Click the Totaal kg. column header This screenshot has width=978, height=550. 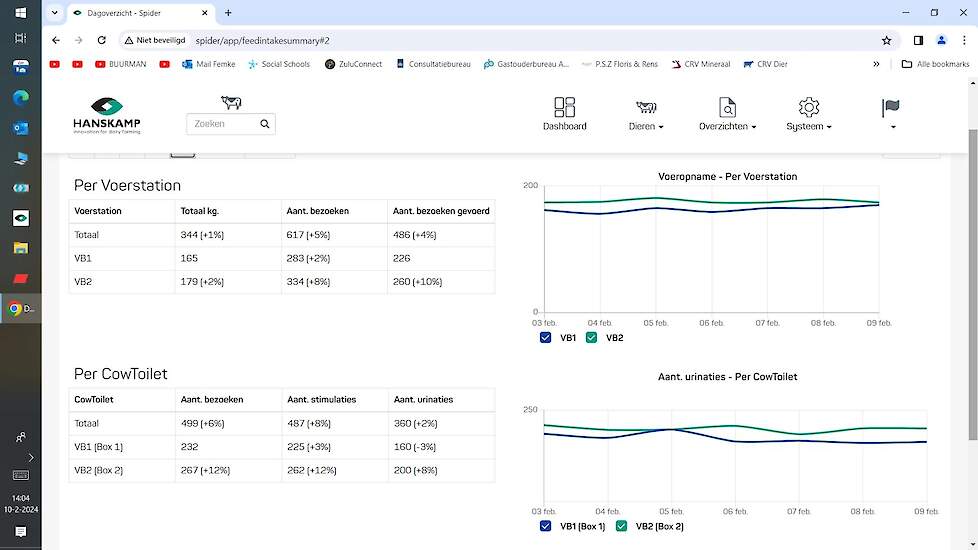tap(200, 211)
